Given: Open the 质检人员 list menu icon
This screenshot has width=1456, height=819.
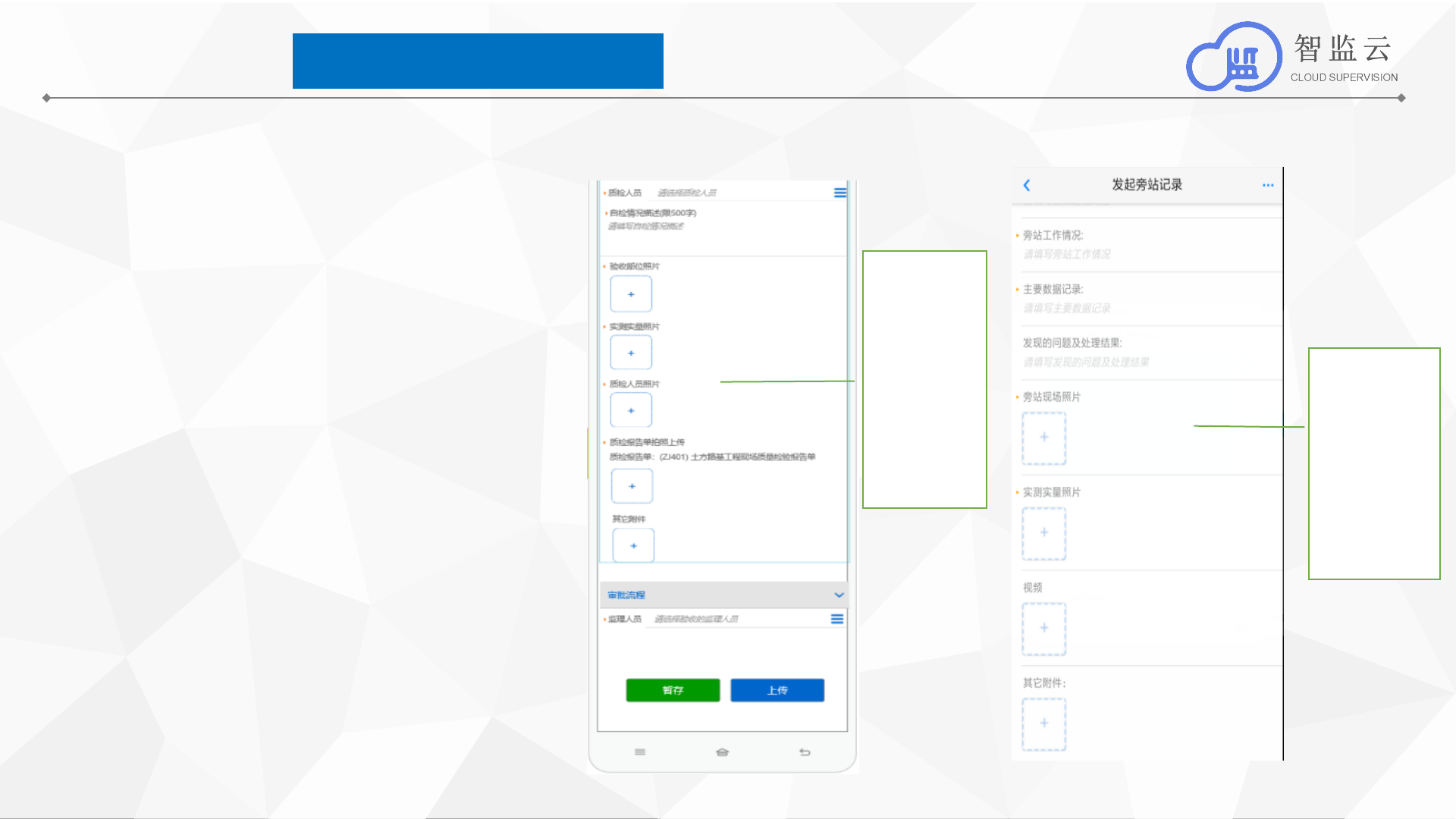Looking at the screenshot, I should coord(839,193).
